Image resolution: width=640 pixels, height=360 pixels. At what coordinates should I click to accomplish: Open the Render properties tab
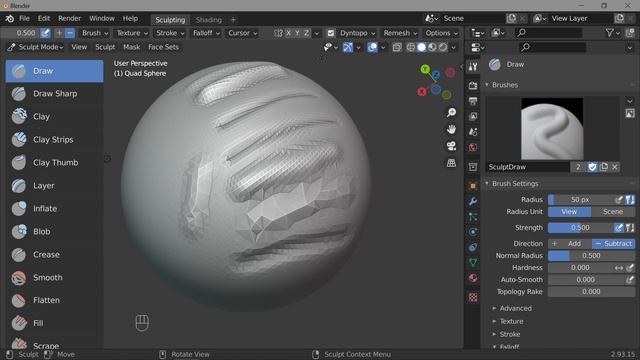[473, 86]
